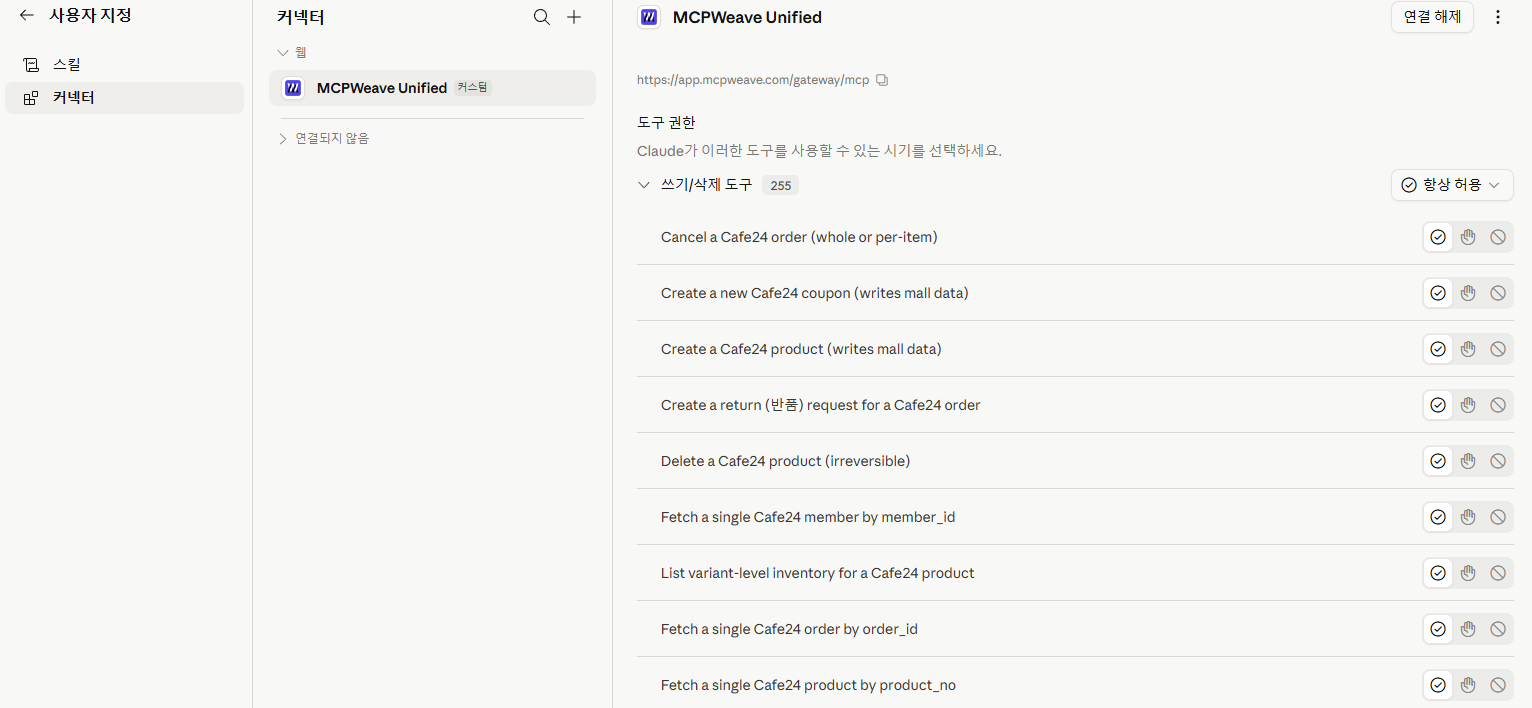
Task: Set needs-approval hand icon for Create a Cafe24 product
Action: point(1468,349)
